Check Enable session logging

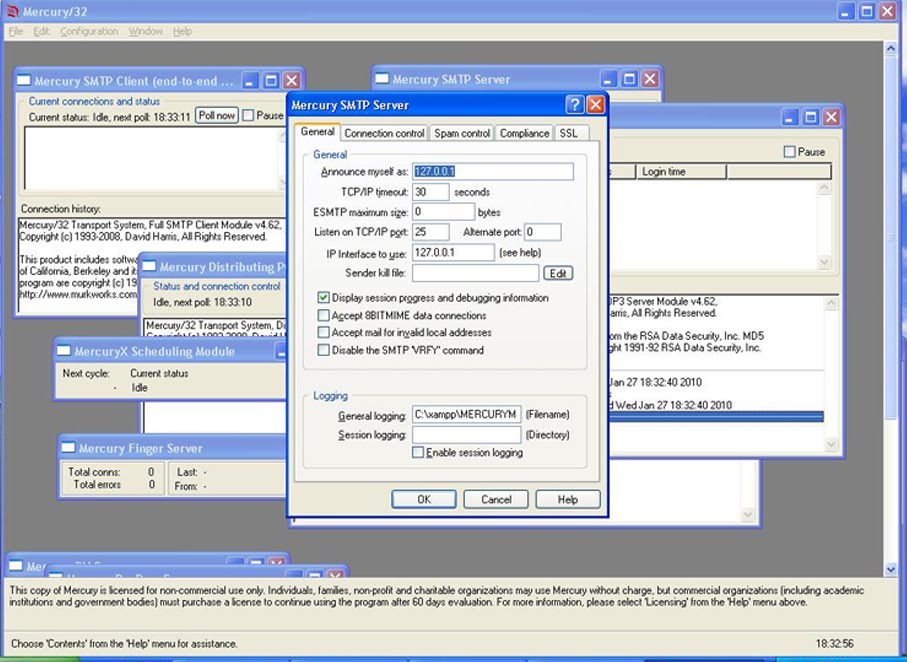[418, 452]
